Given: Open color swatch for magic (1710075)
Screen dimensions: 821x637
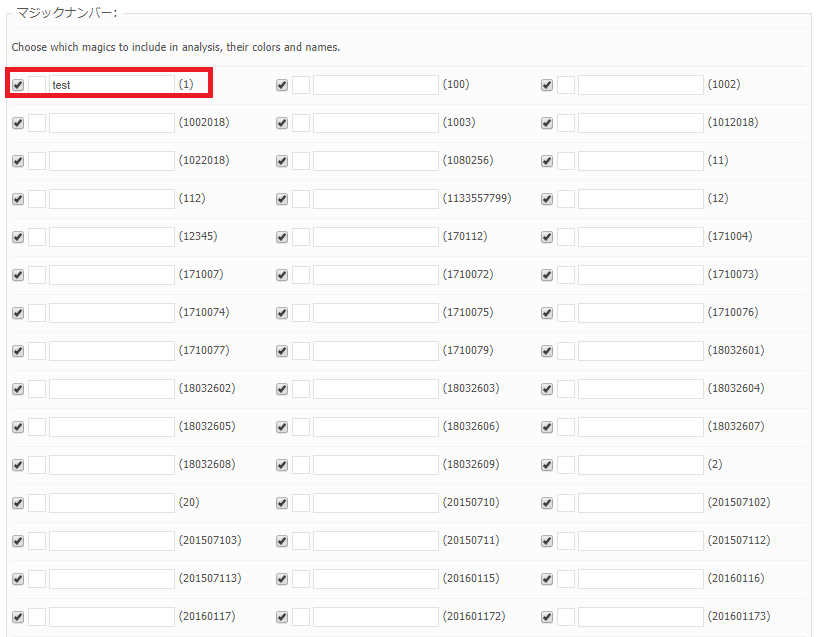Looking at the screenshot, I should (301, 313).
